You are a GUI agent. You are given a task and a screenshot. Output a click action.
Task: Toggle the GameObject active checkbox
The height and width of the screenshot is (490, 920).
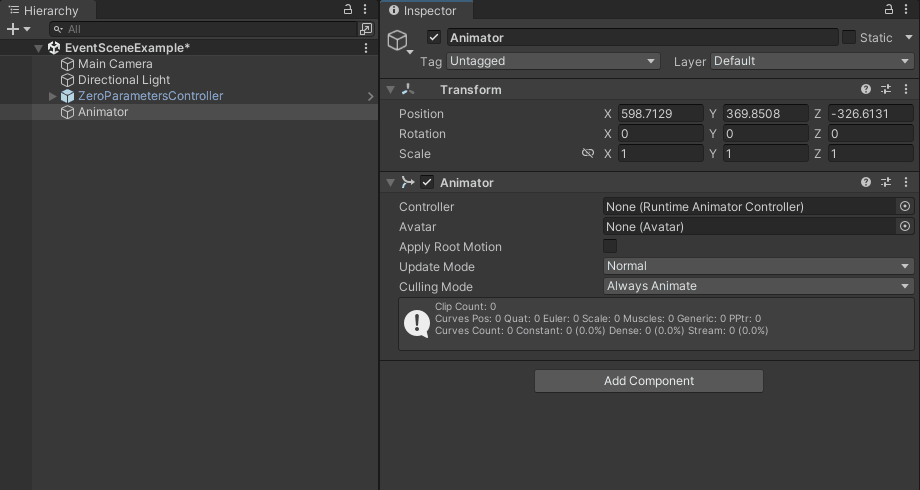coord(434,38)
